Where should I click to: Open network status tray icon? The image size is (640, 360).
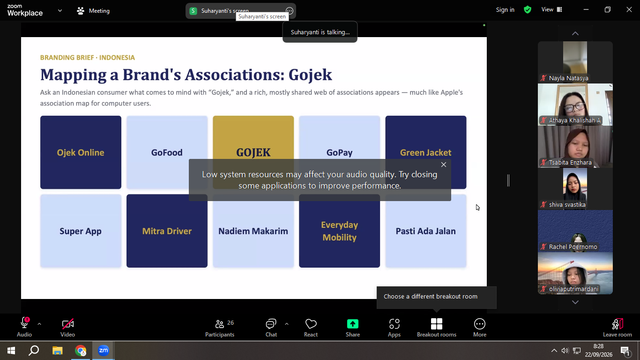point(577,351)
